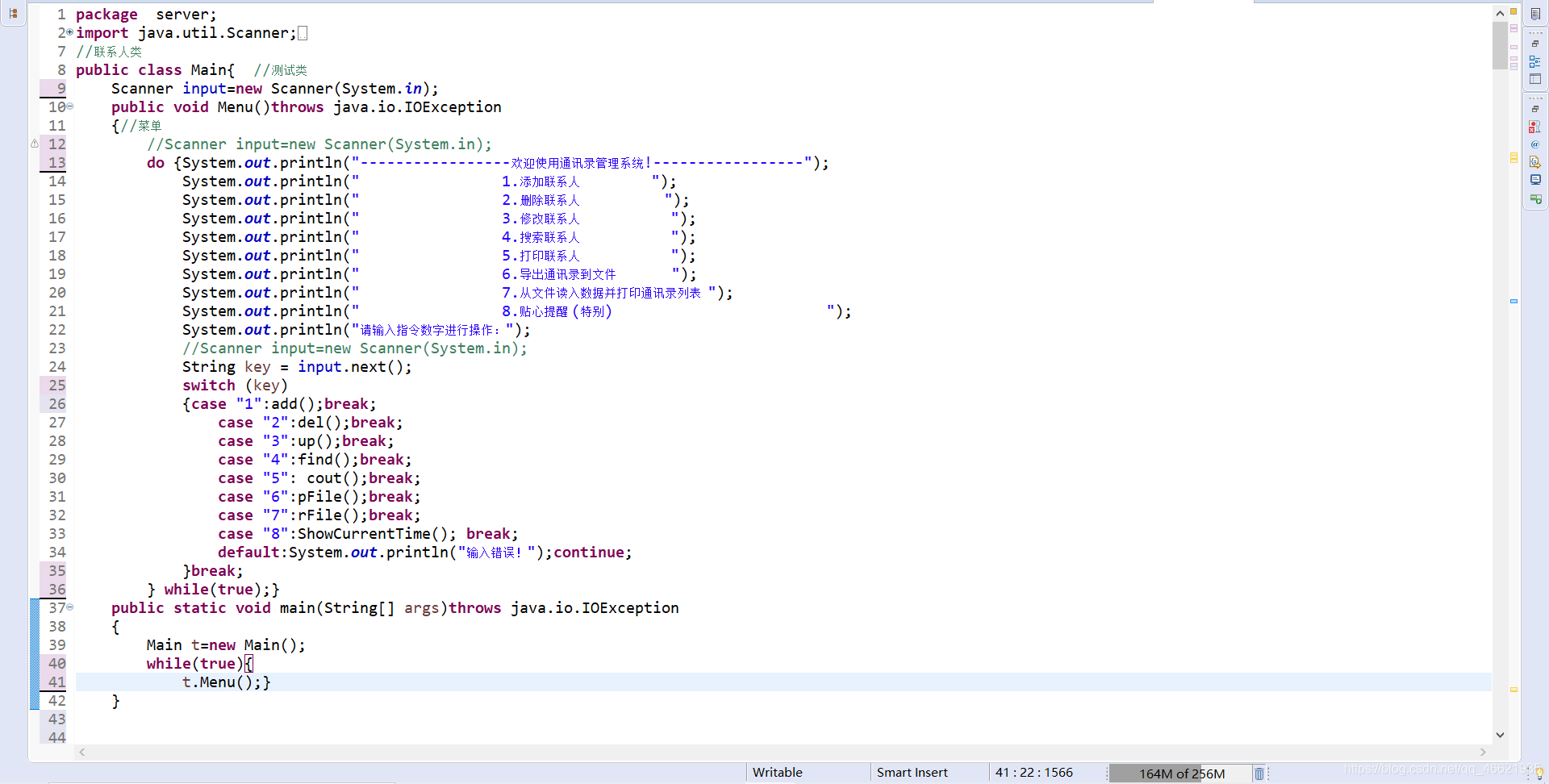Click 't.Menu();' on line 41
The height and width of the screenshot is (784, 1549).
pos(221,682)
